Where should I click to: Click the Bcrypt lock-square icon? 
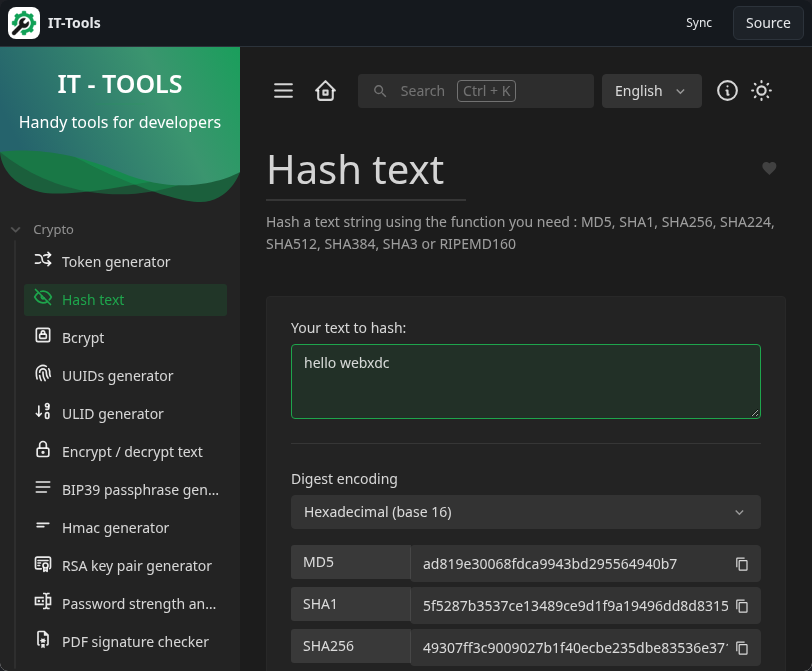[x=43, y=336]
